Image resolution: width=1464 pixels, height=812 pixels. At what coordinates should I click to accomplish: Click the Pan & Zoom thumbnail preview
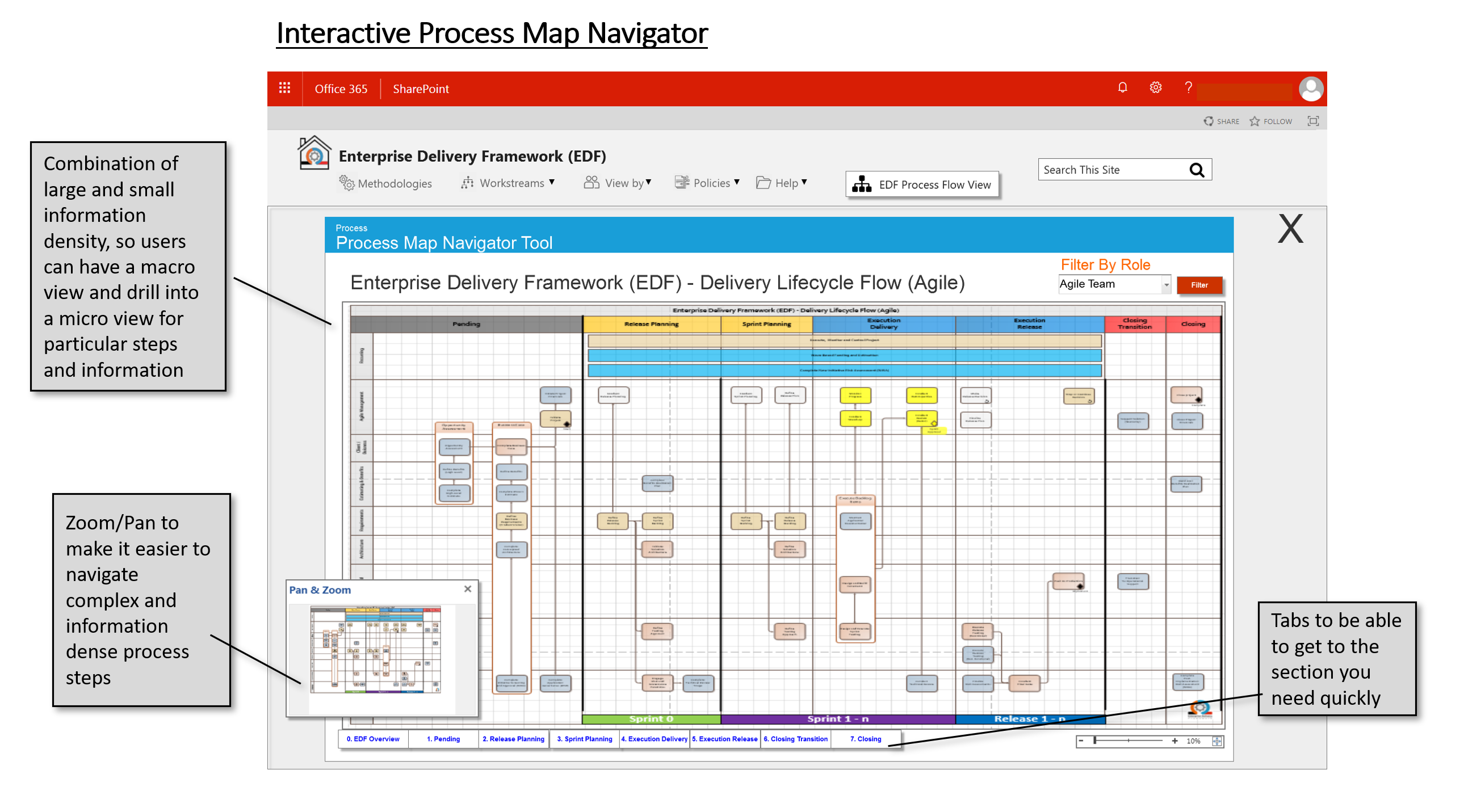[376, 650]
